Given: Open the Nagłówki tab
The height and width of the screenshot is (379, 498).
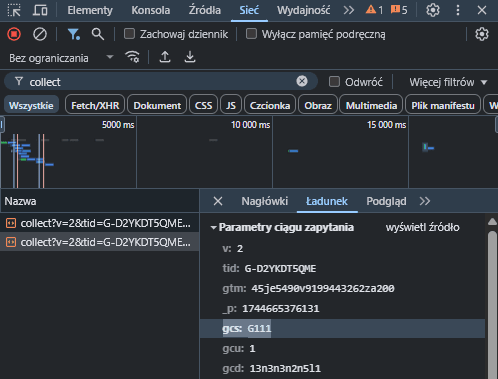Looking at the screenshot, I should click(265, 201).
